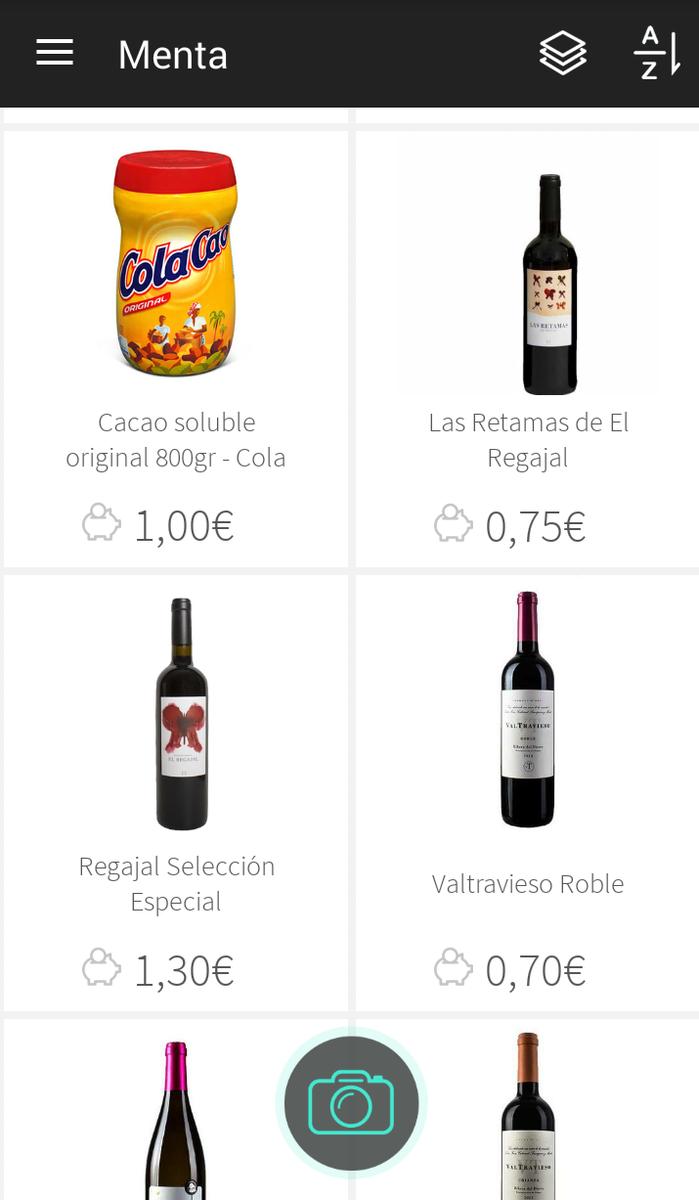Screen dimensions: 699x1200
Task: Tap piggy bank icon beside 0,75€
Action: coord(453,524)
